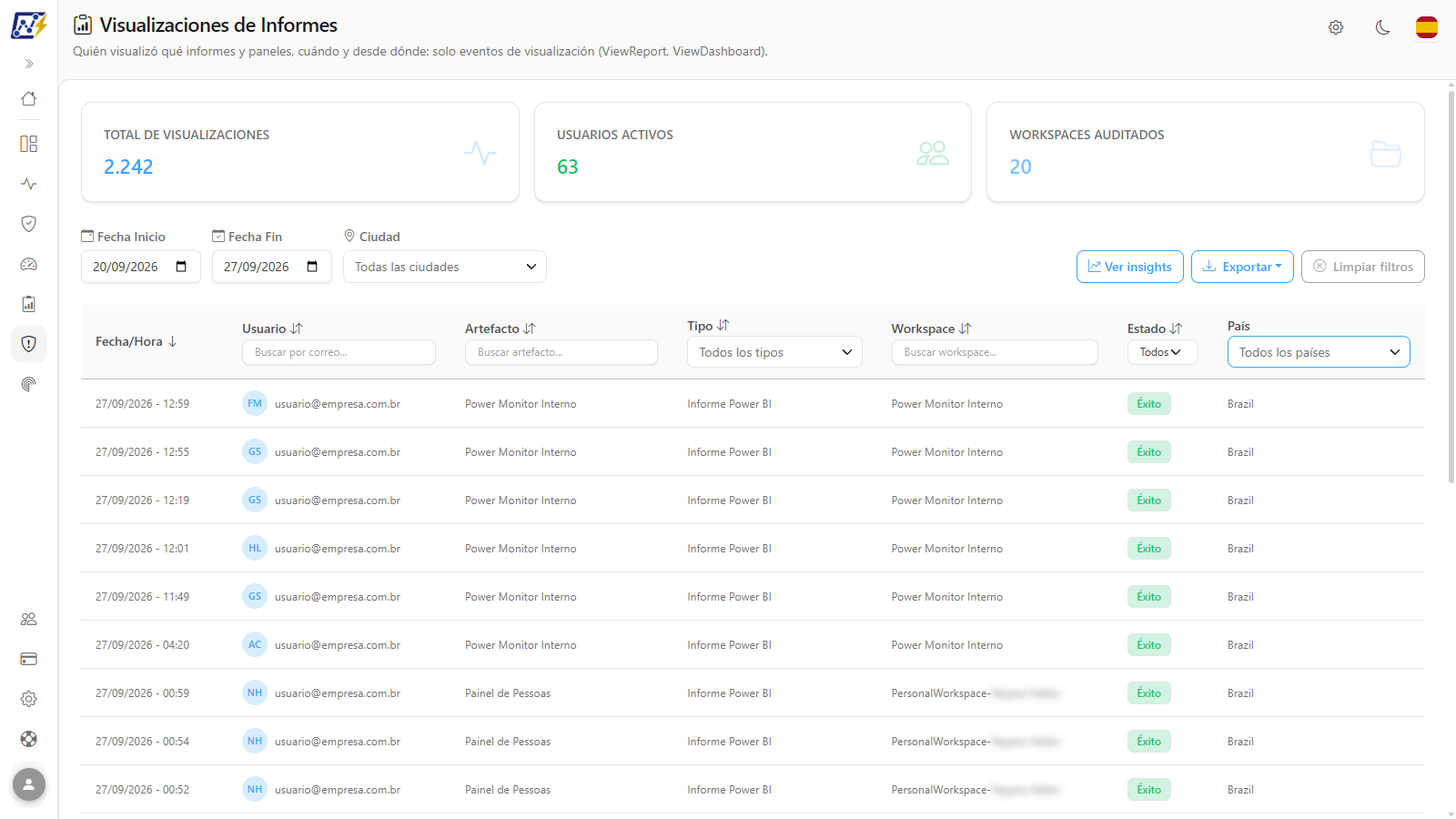Click the Éxito badge in 12:55 row

tap(1149, 452)
